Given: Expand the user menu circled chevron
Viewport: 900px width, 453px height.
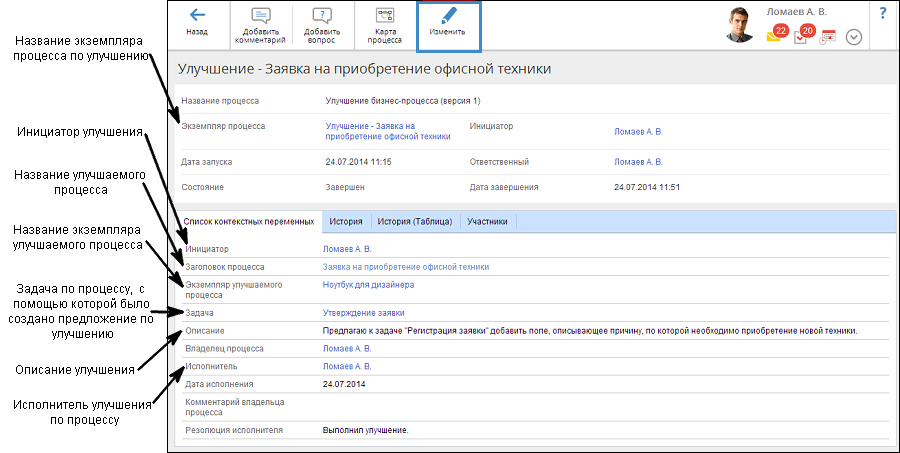Looking at the screenshot, I should (x=853, y=37).
